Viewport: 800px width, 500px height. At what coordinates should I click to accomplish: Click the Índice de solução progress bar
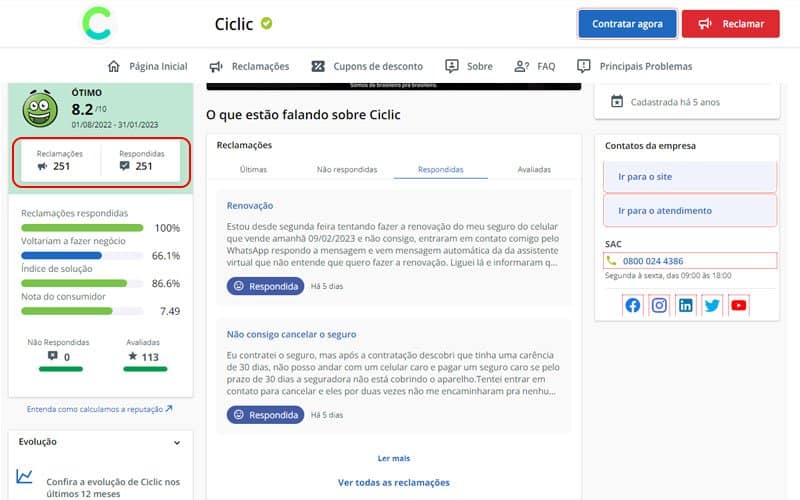click(x=82, y=283)
